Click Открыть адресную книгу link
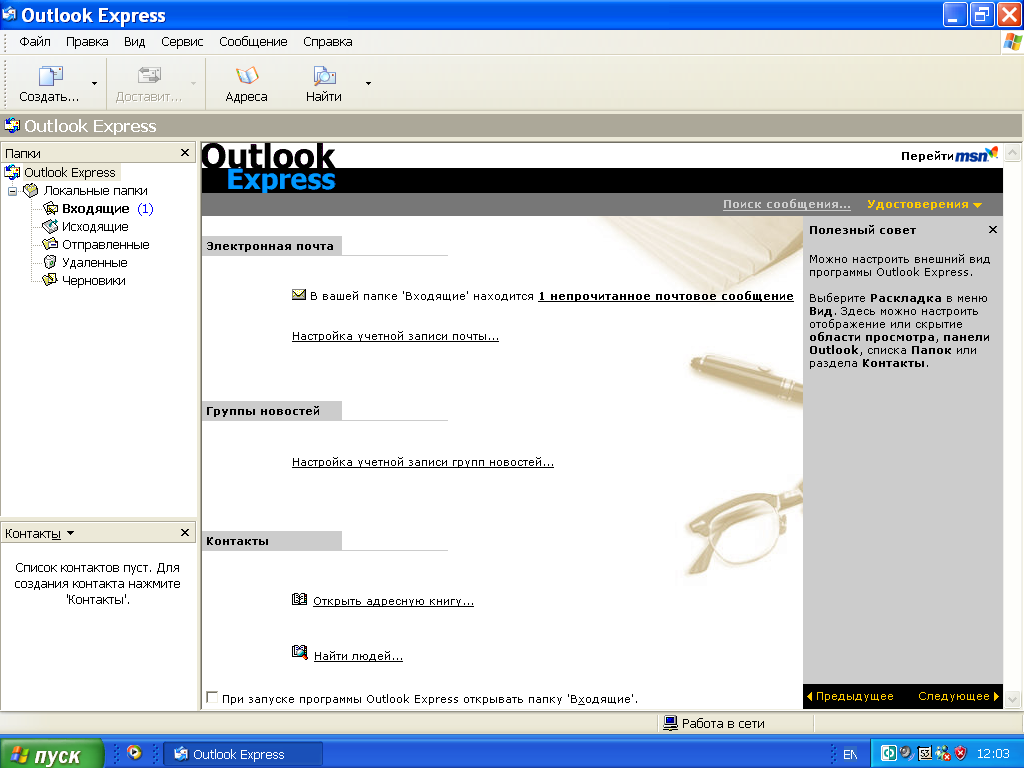 pyautogui.click(x=393, y=601)
